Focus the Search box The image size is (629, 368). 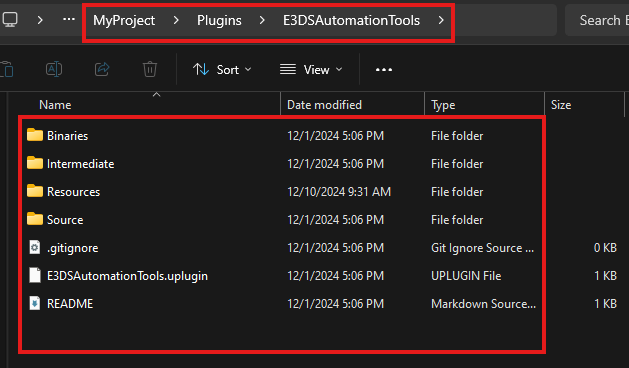[597, 20]
